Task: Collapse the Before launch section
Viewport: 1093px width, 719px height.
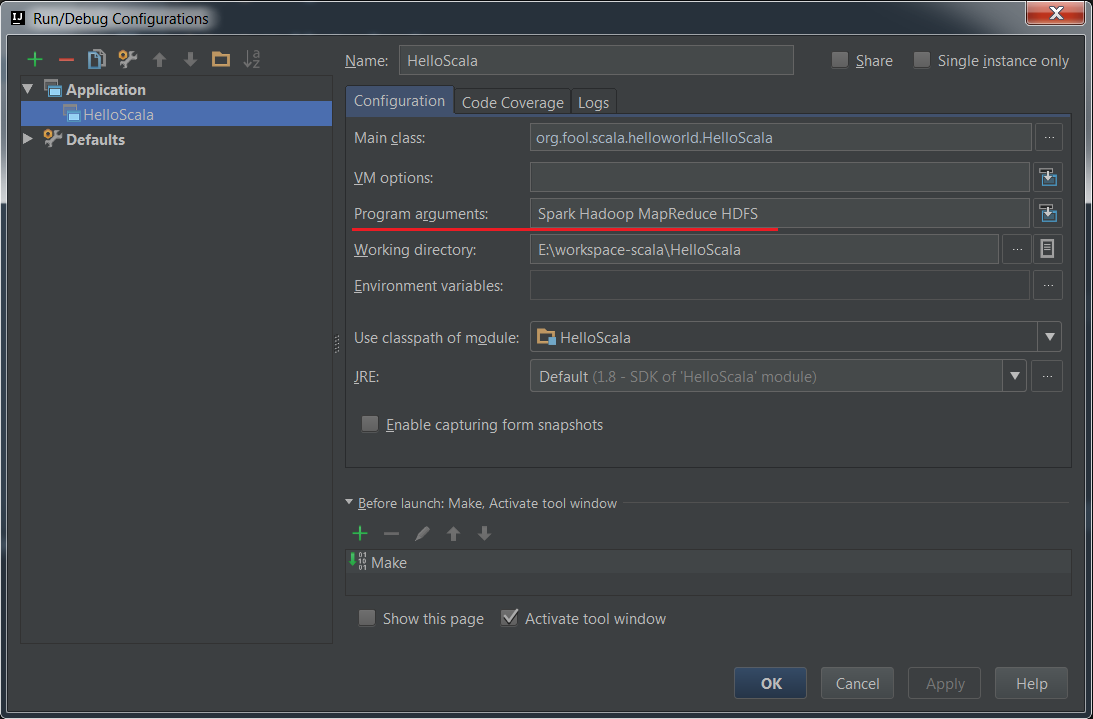Action: 349,503
